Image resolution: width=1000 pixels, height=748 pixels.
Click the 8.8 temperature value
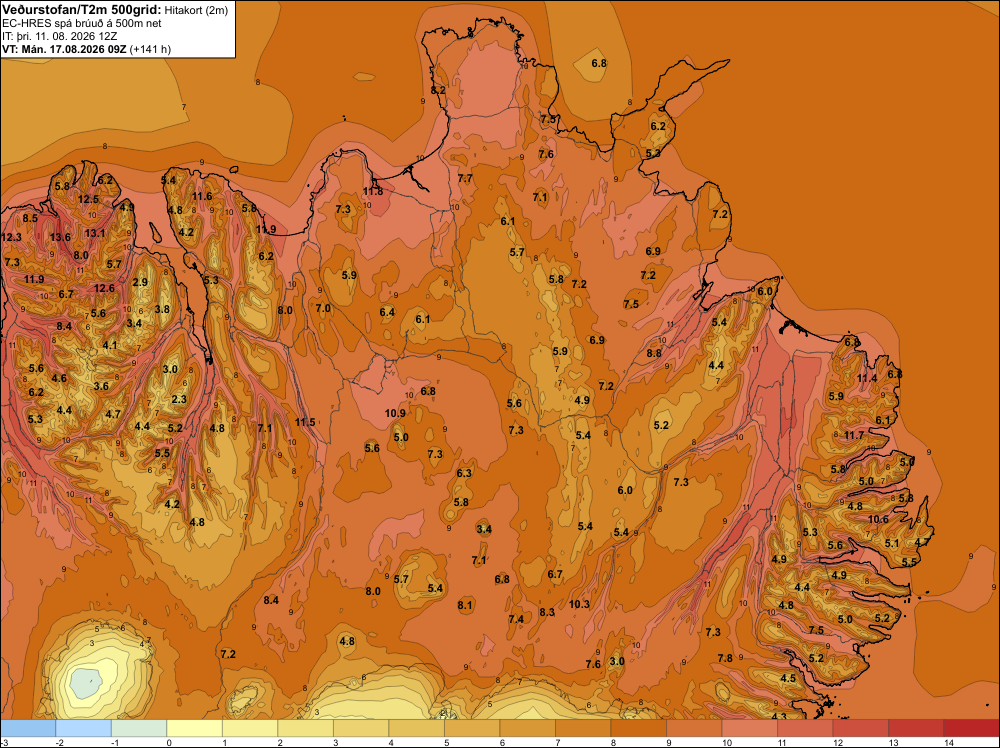(654, 353)
